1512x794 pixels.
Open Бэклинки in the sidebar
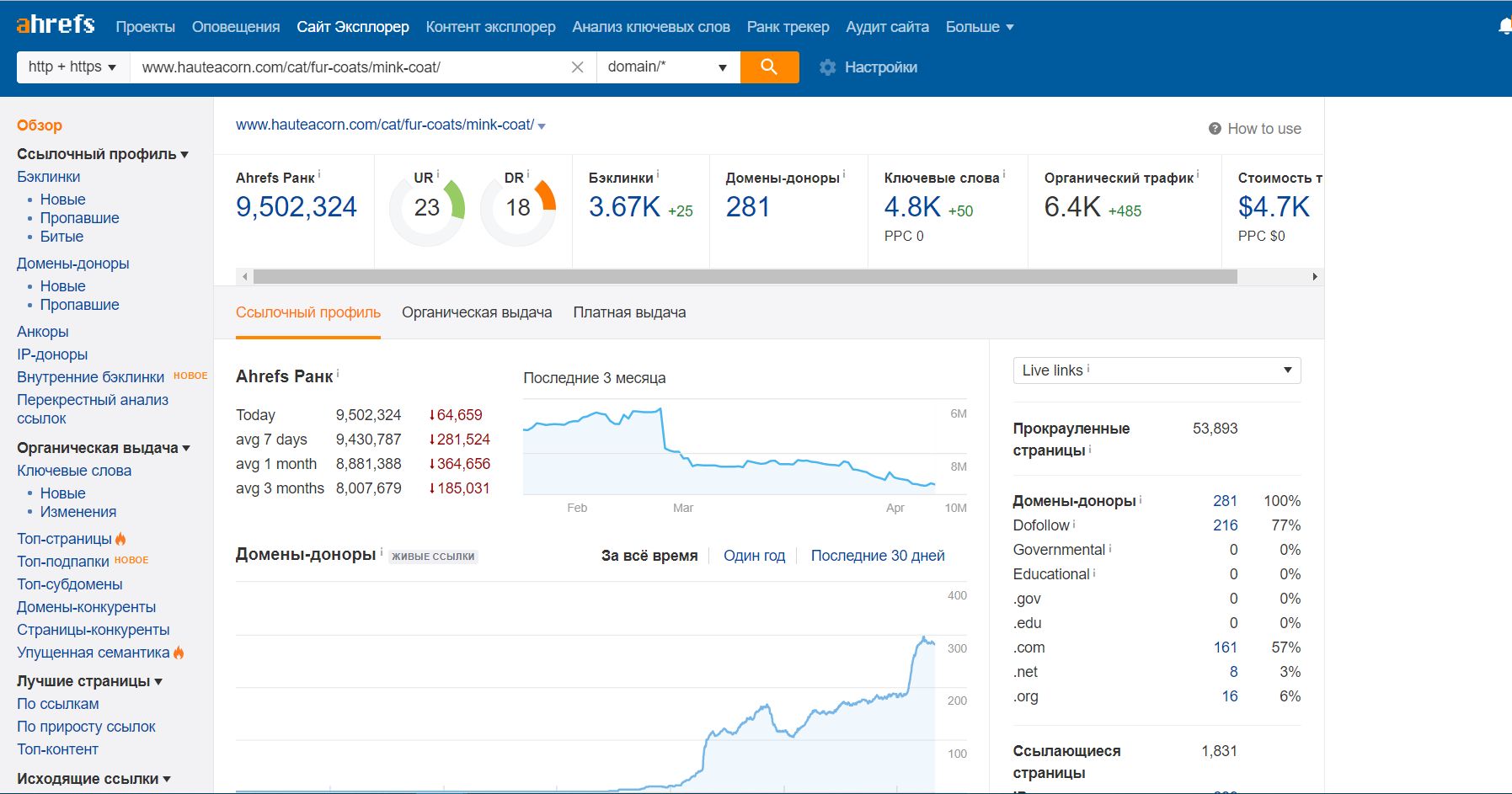(x=49, y=177)
